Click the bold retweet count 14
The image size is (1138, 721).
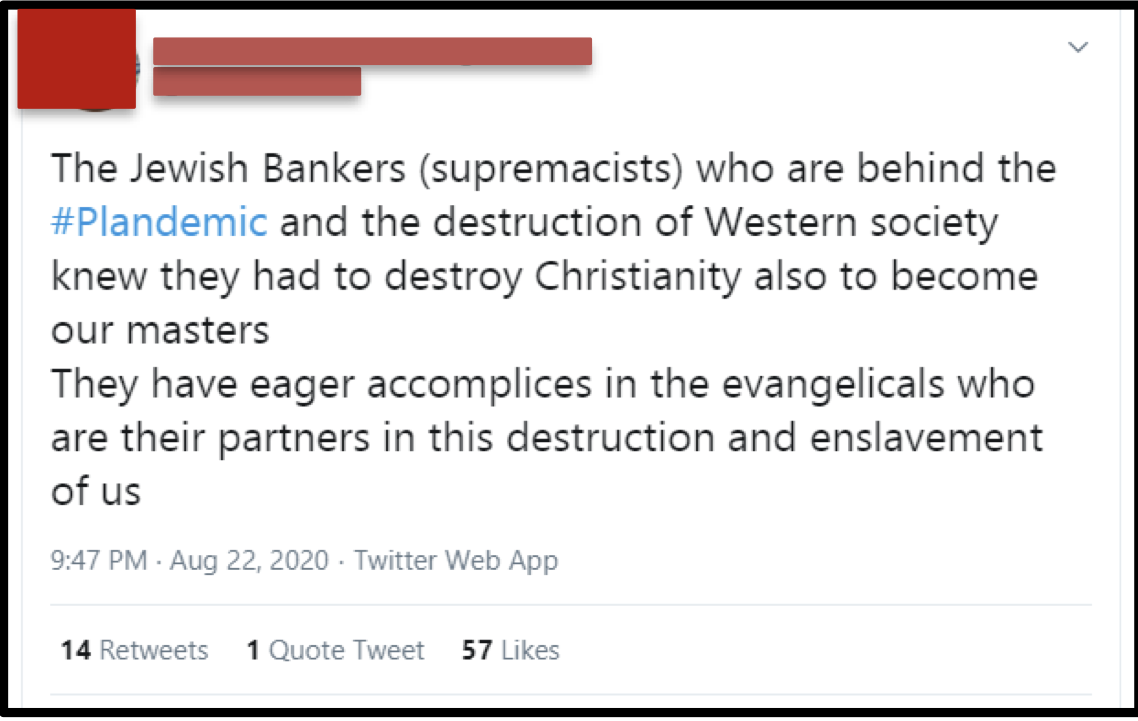(75, 650)
